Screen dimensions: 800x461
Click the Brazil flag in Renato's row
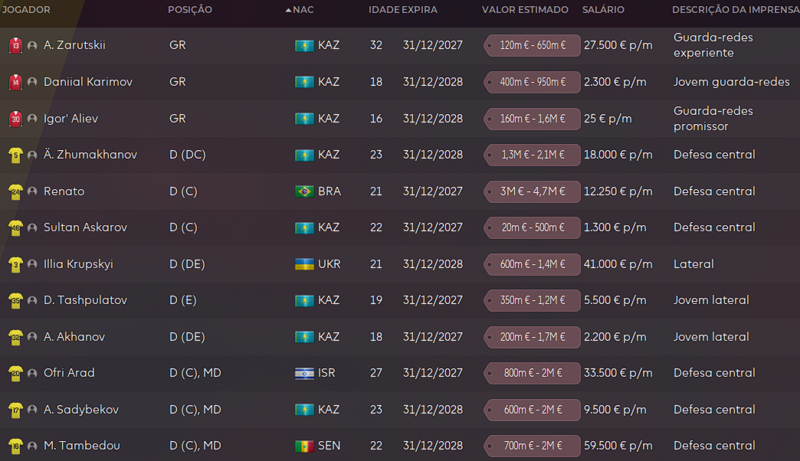pyautogui.click(x=305, y=192)
